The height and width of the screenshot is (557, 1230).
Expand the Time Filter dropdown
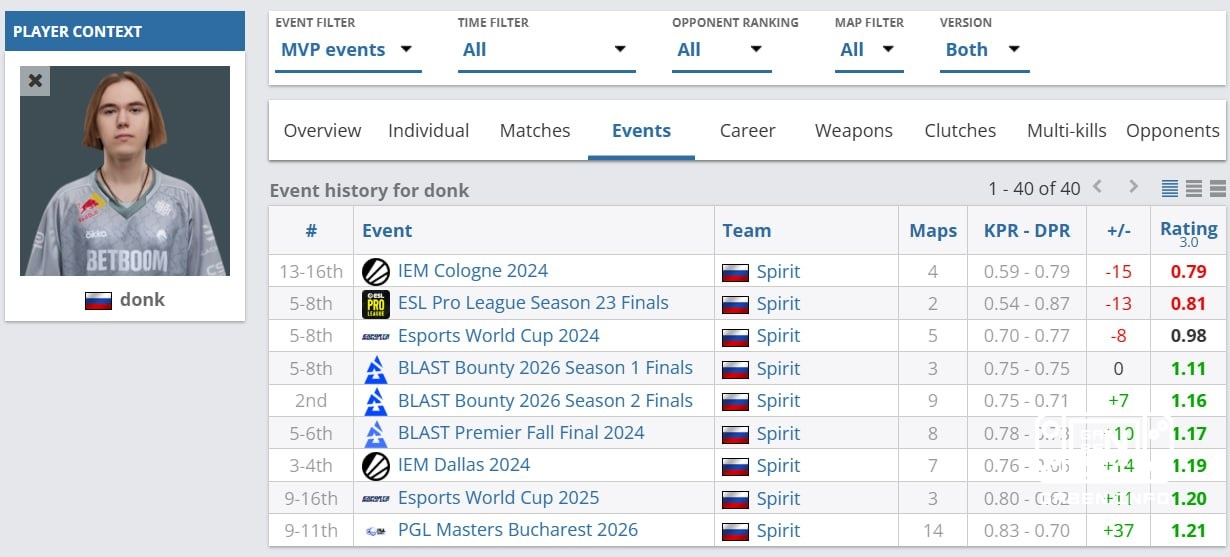tap(546, 50)
